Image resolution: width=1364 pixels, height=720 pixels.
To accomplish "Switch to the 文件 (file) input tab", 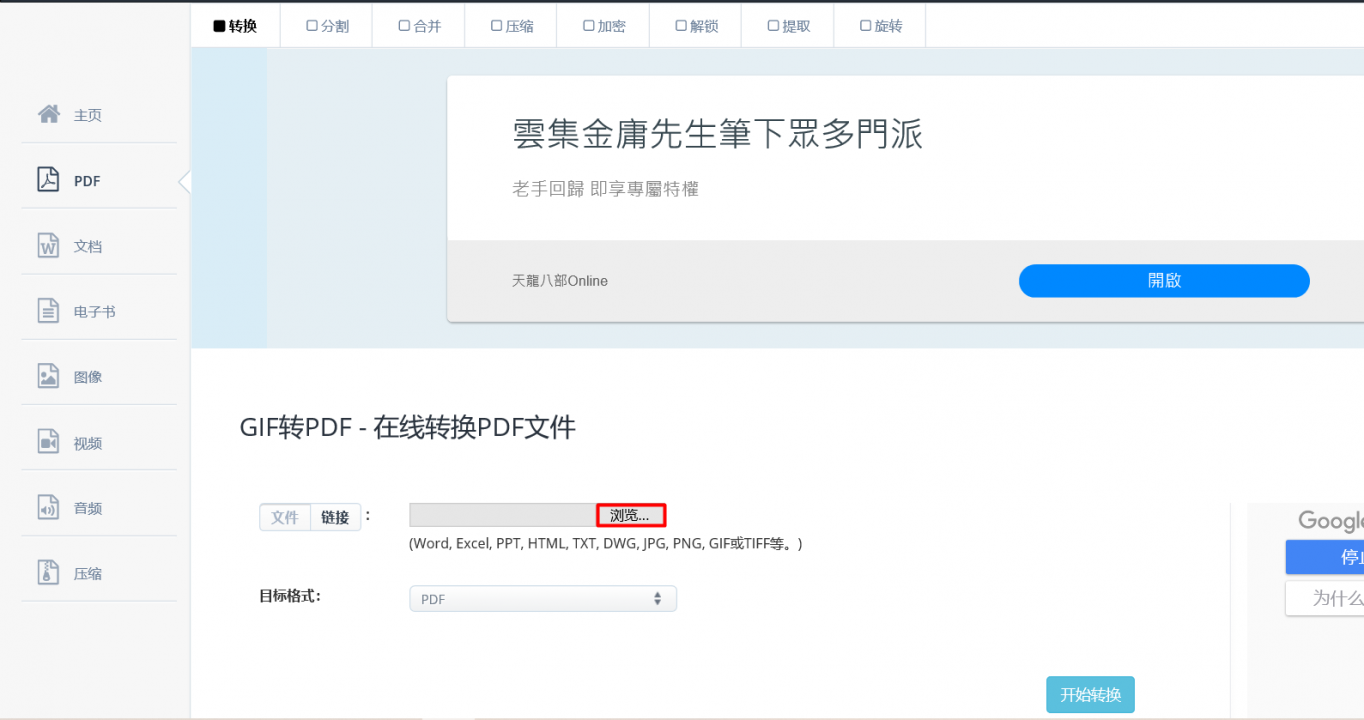I will pyautogui.click(x=285, y=517).
